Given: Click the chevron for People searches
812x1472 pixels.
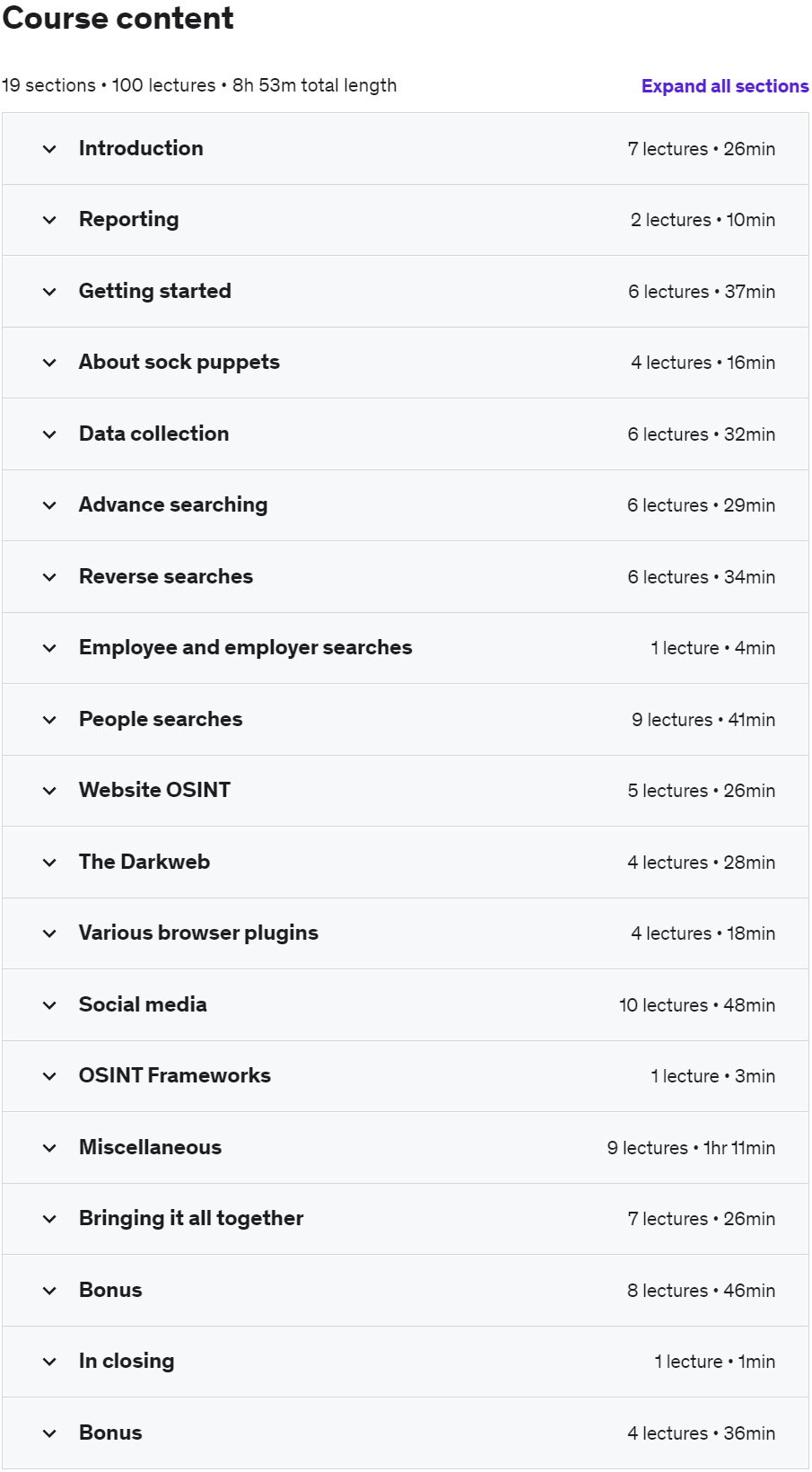Looking at the screenshot, I should 49,720.
